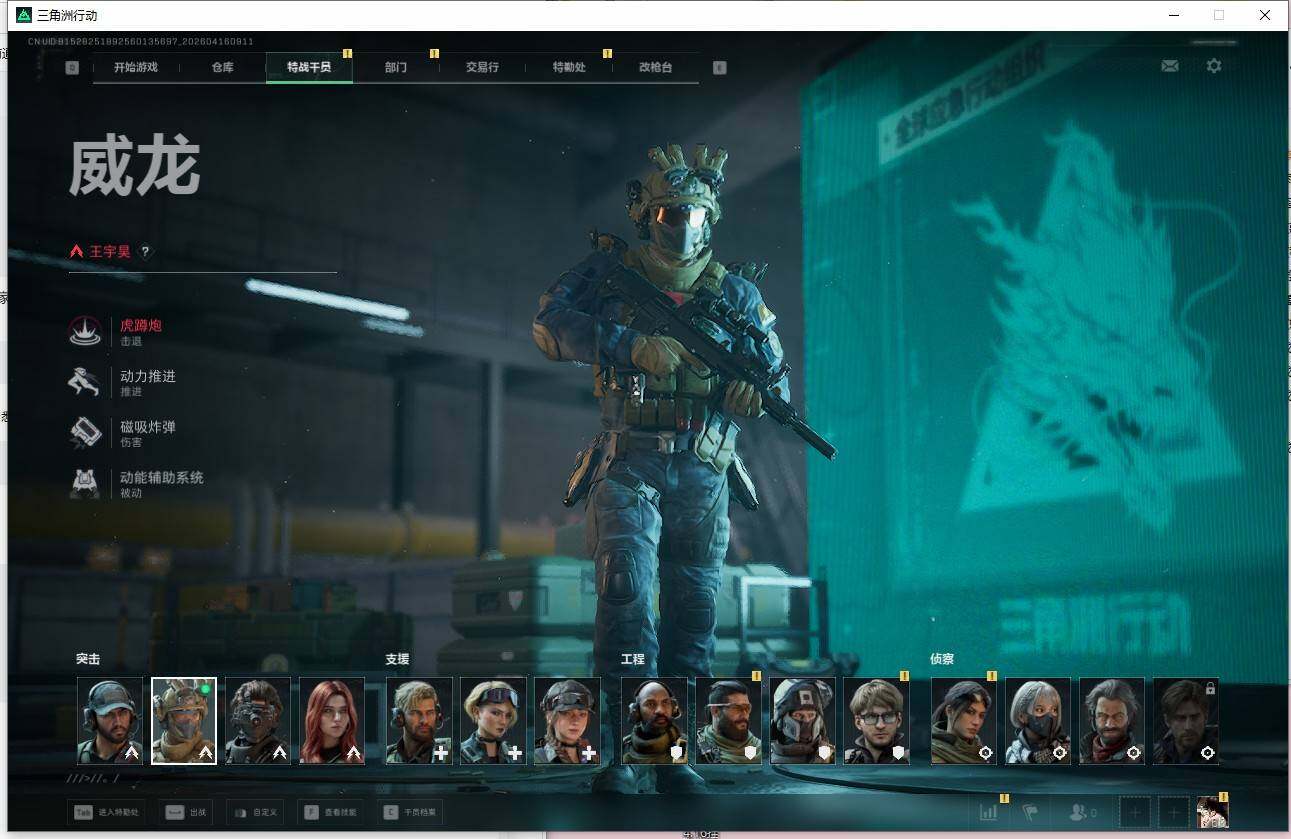
Task: Click the player avatar in bottom right
Action: (x=1212, y=812)
